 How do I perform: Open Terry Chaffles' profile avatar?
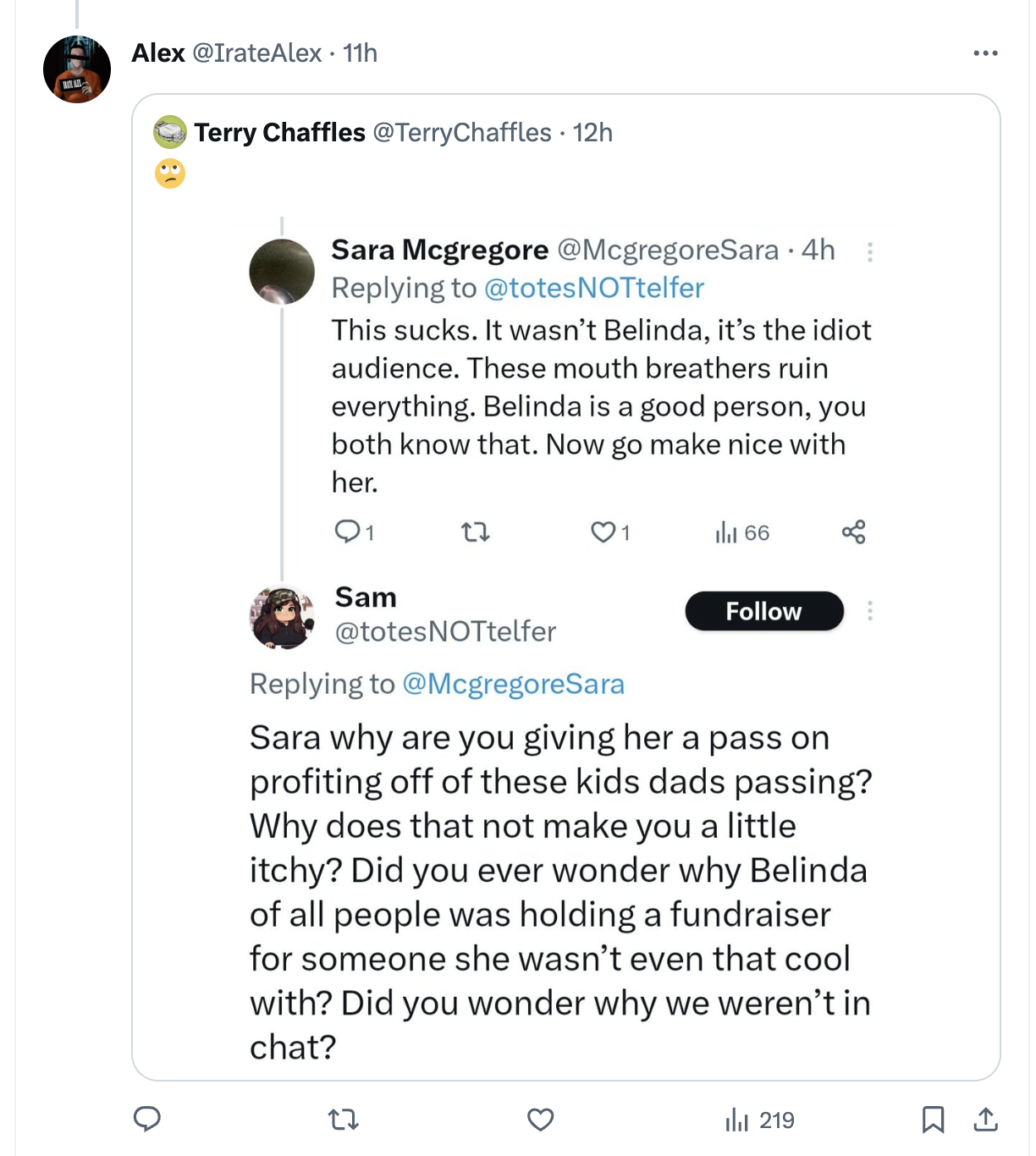tap(170, 132)
